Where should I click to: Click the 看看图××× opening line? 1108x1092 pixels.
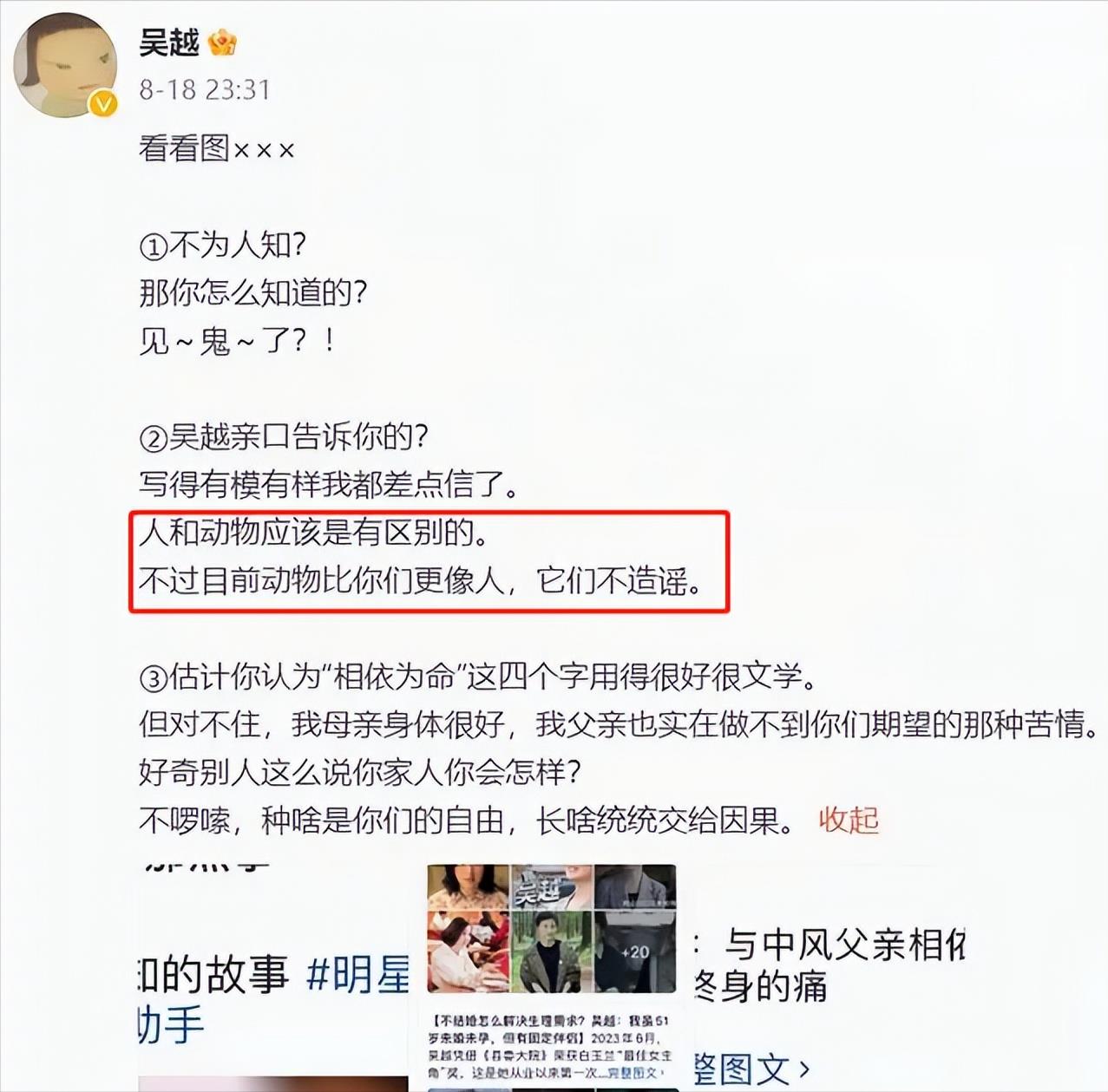click(217, 148)
